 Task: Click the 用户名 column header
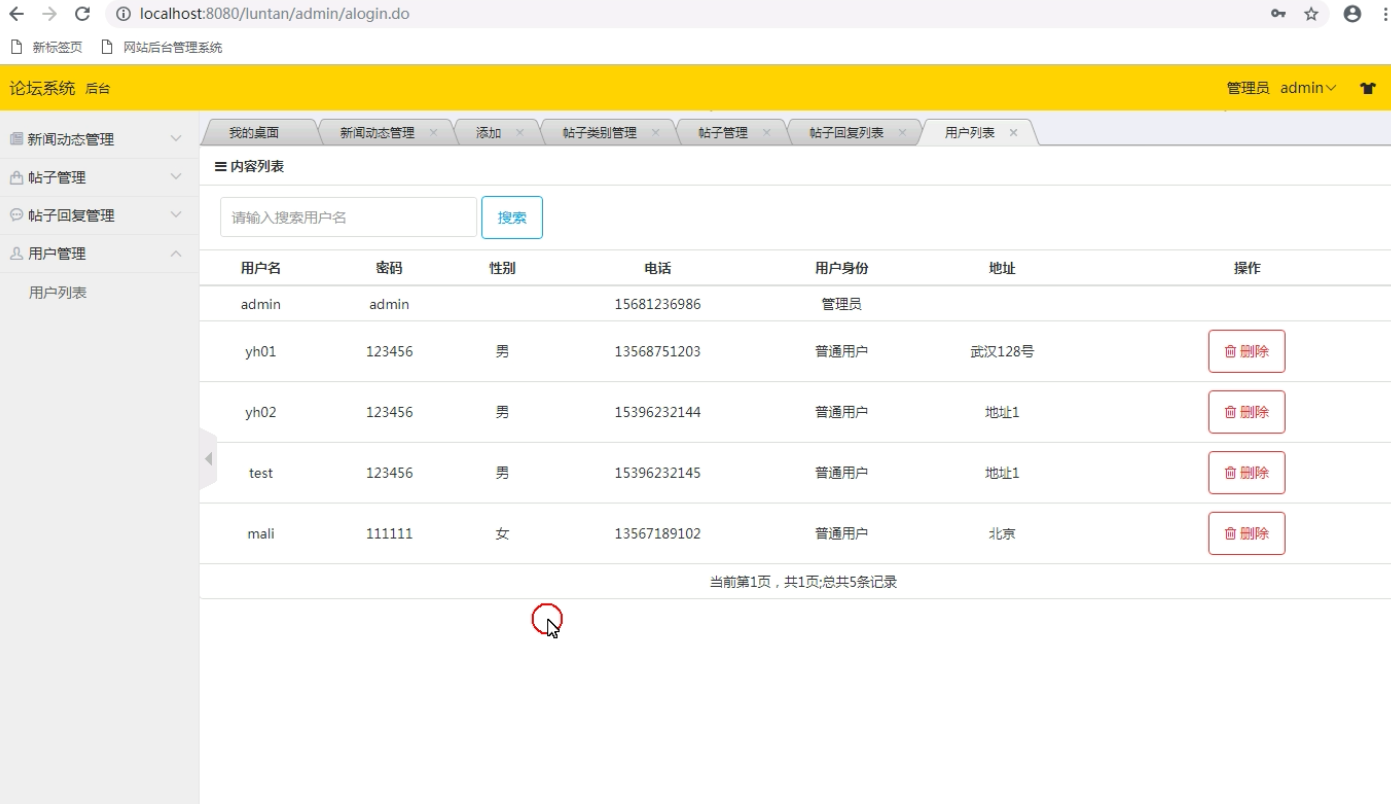coord(261,268)
